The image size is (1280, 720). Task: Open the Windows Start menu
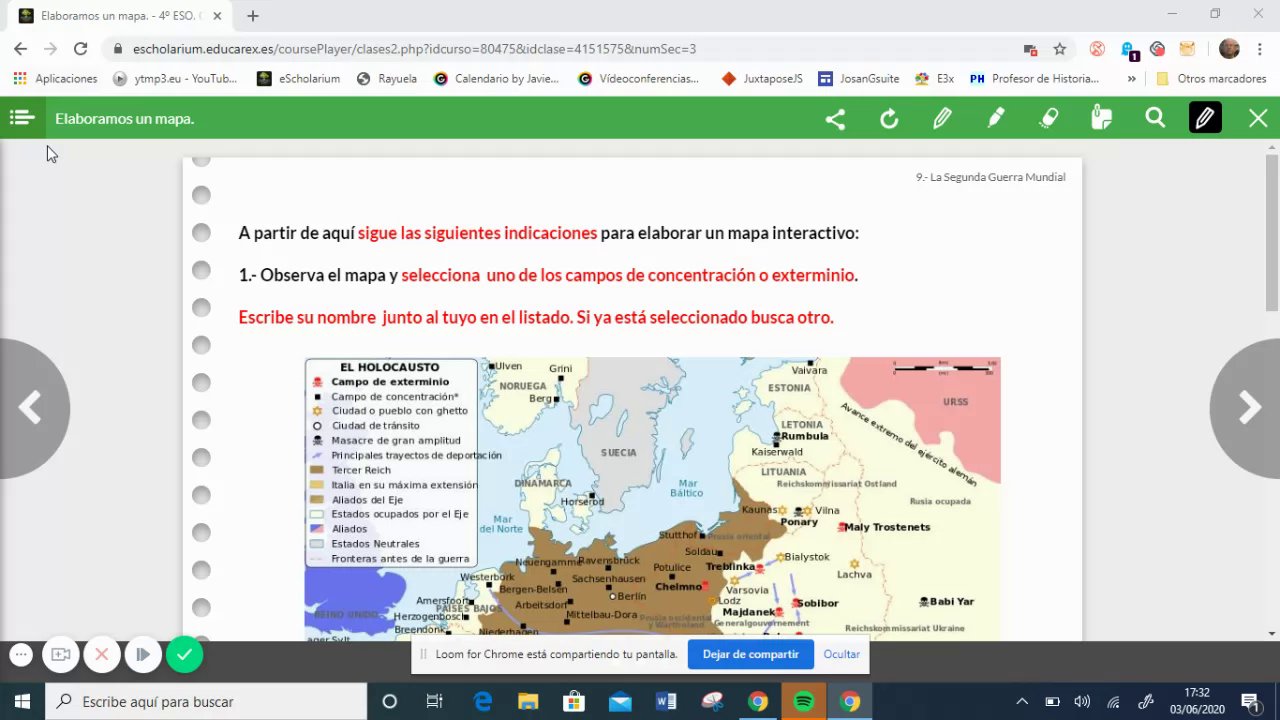point(22,701)
